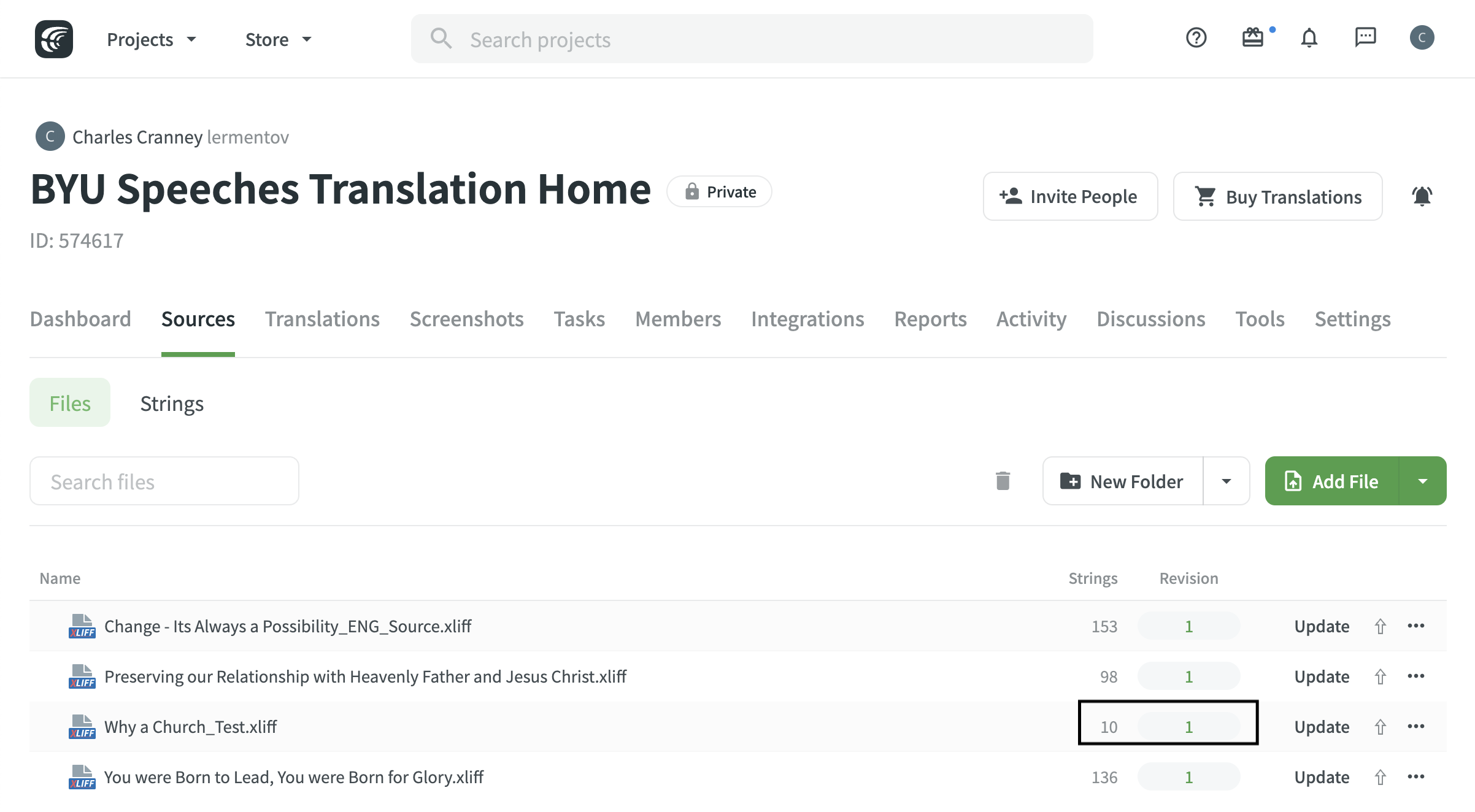
Task: Open Preserving our Relationship with Heavenly Father file
Action: click(365, 676)
